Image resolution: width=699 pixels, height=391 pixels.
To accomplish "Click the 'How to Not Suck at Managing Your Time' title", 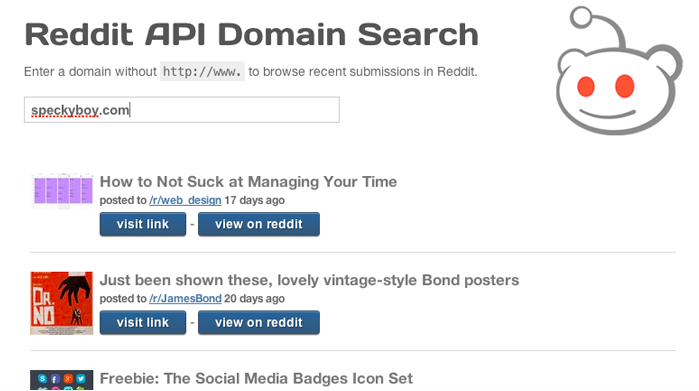I will [x=248, y=181].
